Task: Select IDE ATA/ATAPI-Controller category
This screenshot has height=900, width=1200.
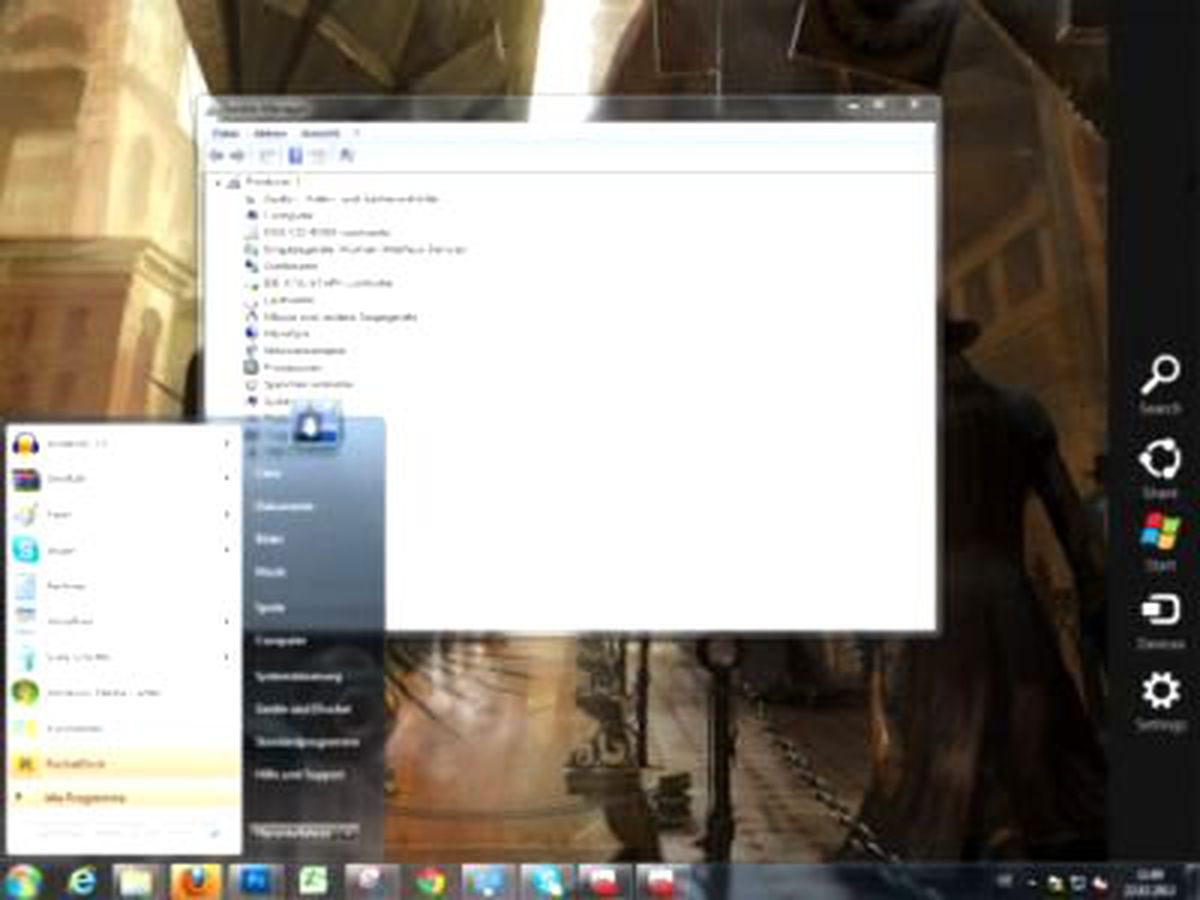Action: click(328, 283)
